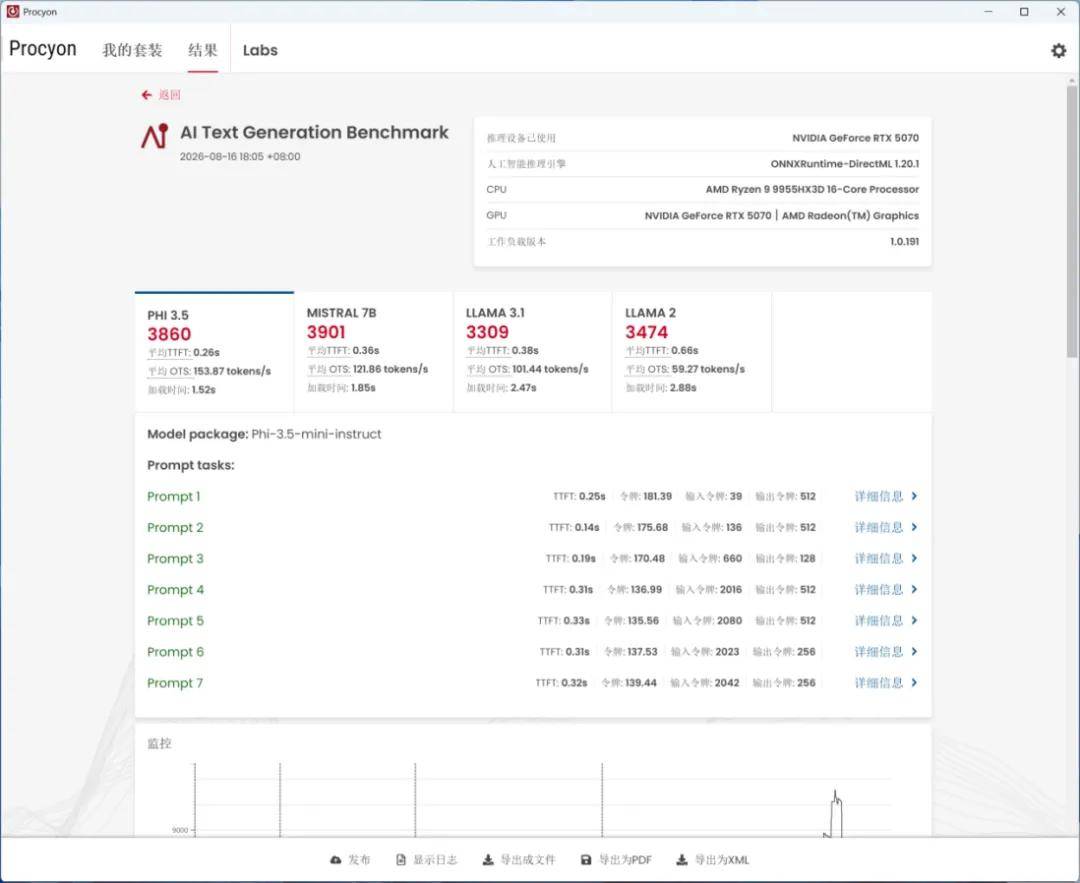This screenshot has height=883, width=1080.
Task: Click the benchmark date 2026-08-16 18:05
Action: [x=240, y=156]
